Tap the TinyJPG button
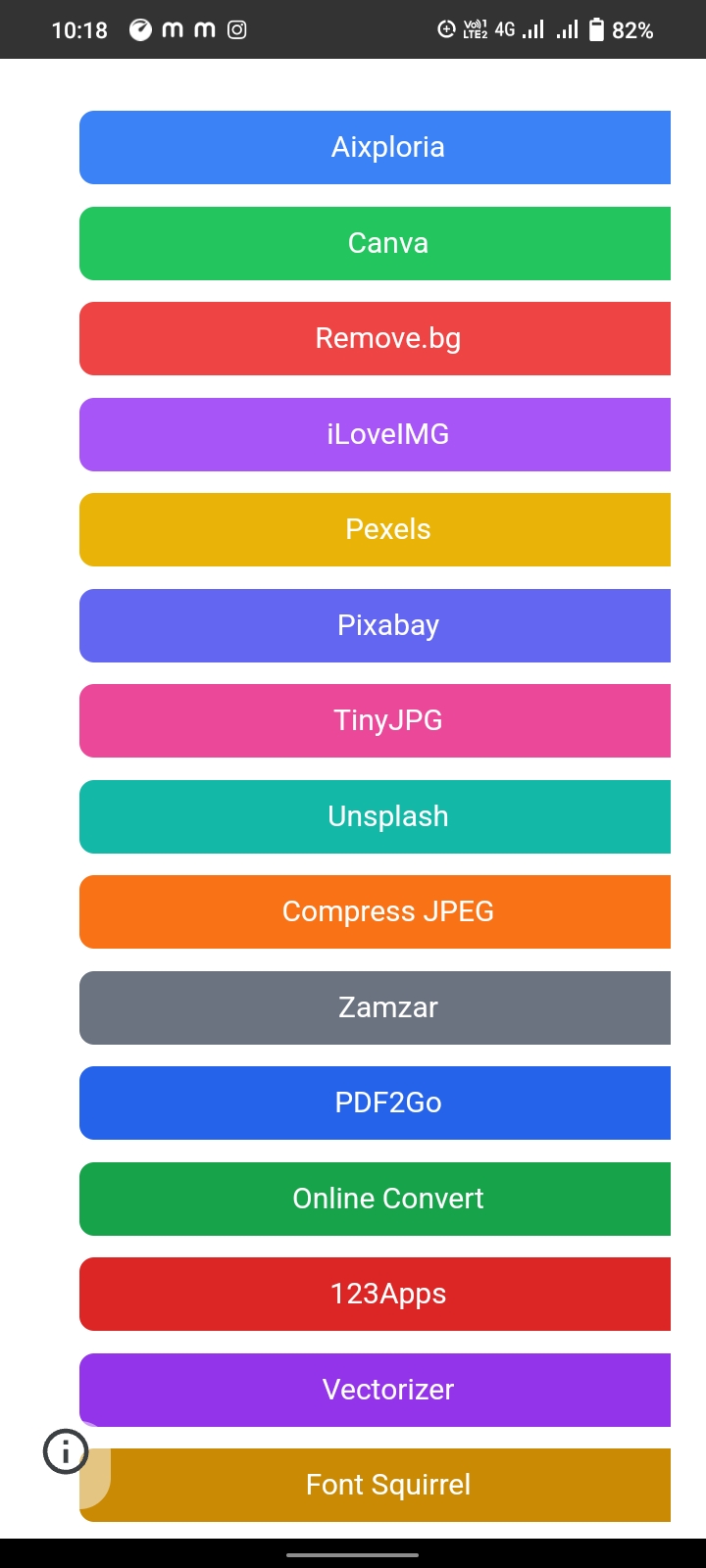This screenshot has height=1568, width=706. click(387, 720)
